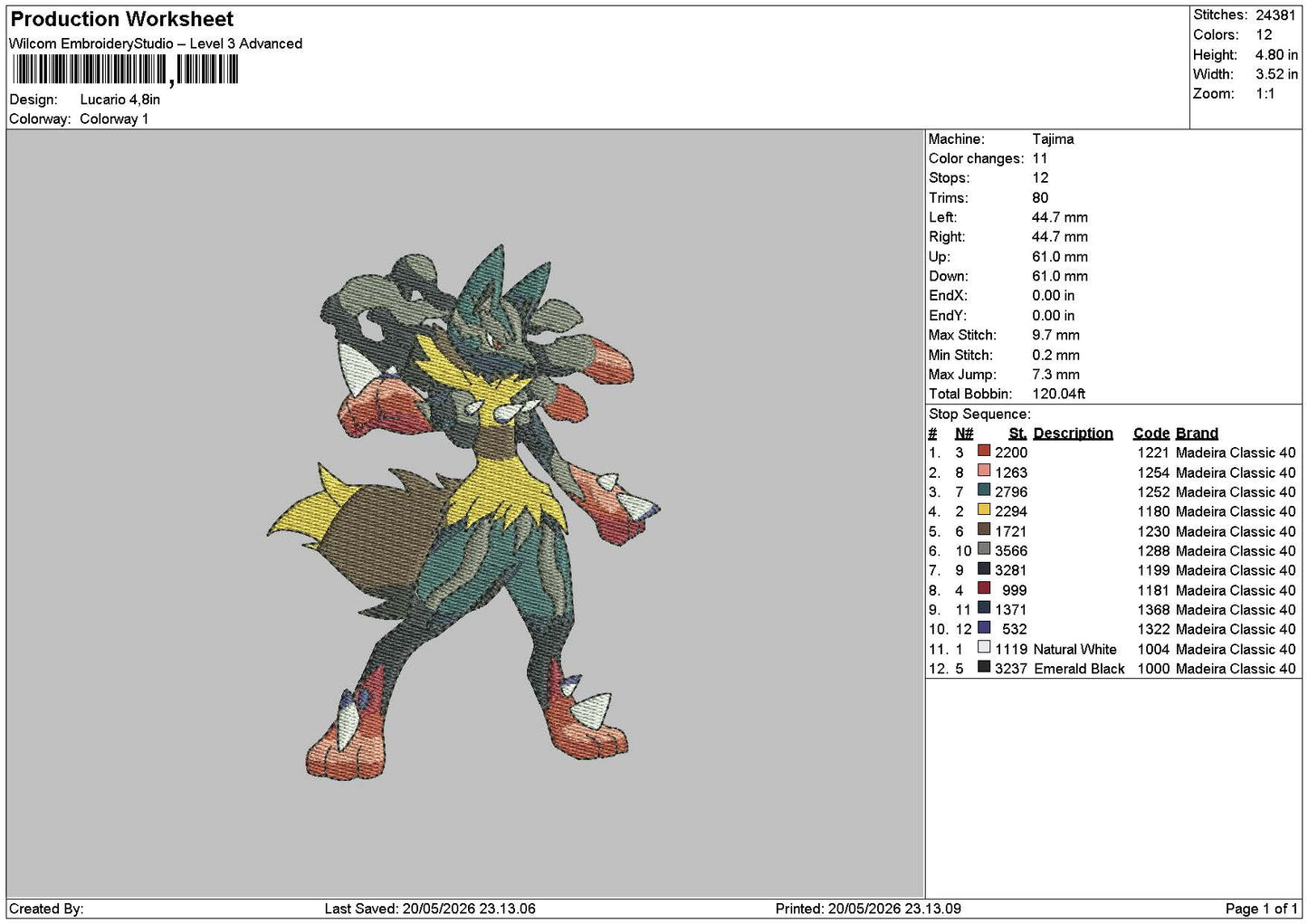Click the Total Bobbin value 120.04ft
Screen dimensions: 1308x924
coord(1058,394)
